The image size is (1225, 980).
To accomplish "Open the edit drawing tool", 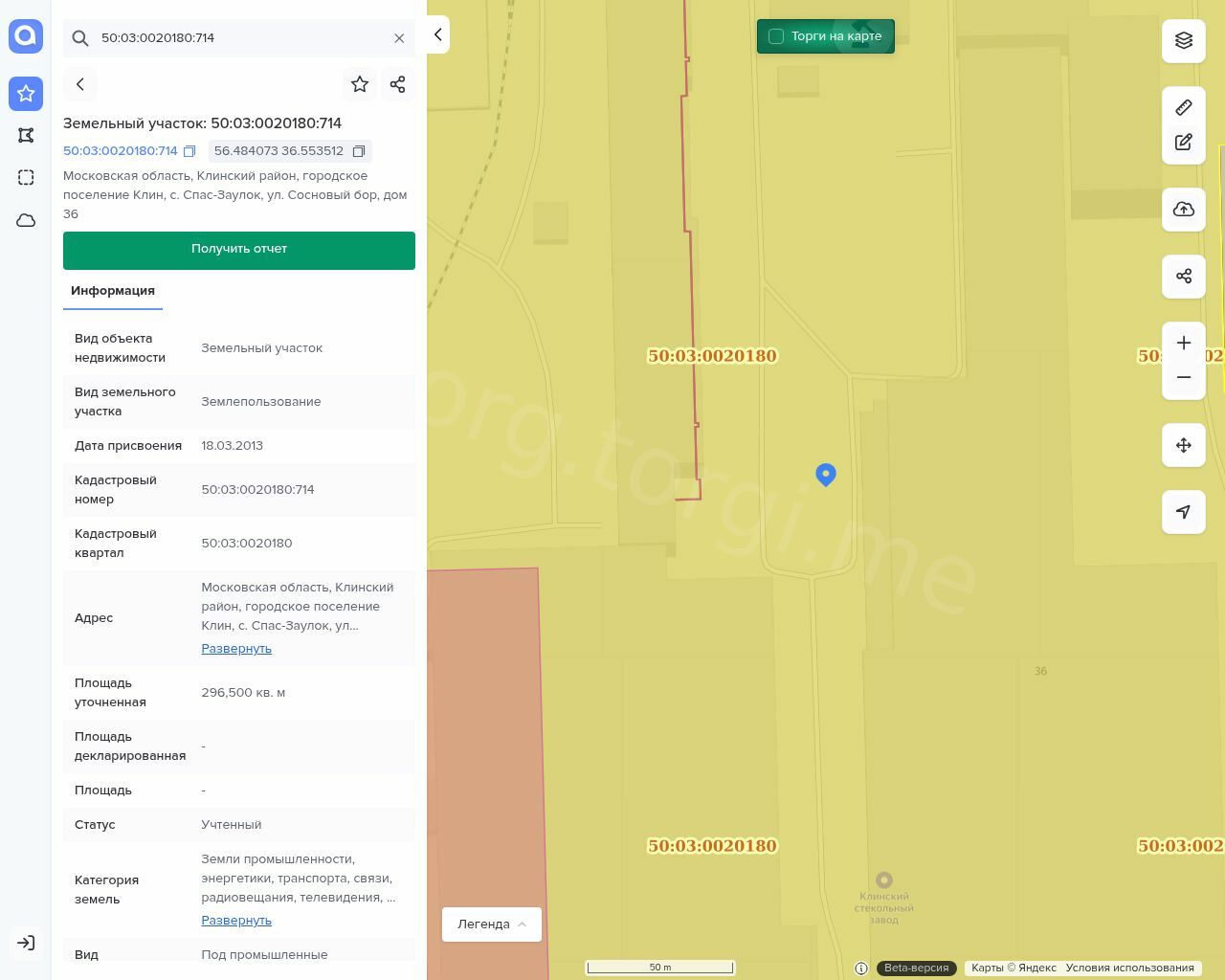I will pyautogui.click(x=1184, y=143).
